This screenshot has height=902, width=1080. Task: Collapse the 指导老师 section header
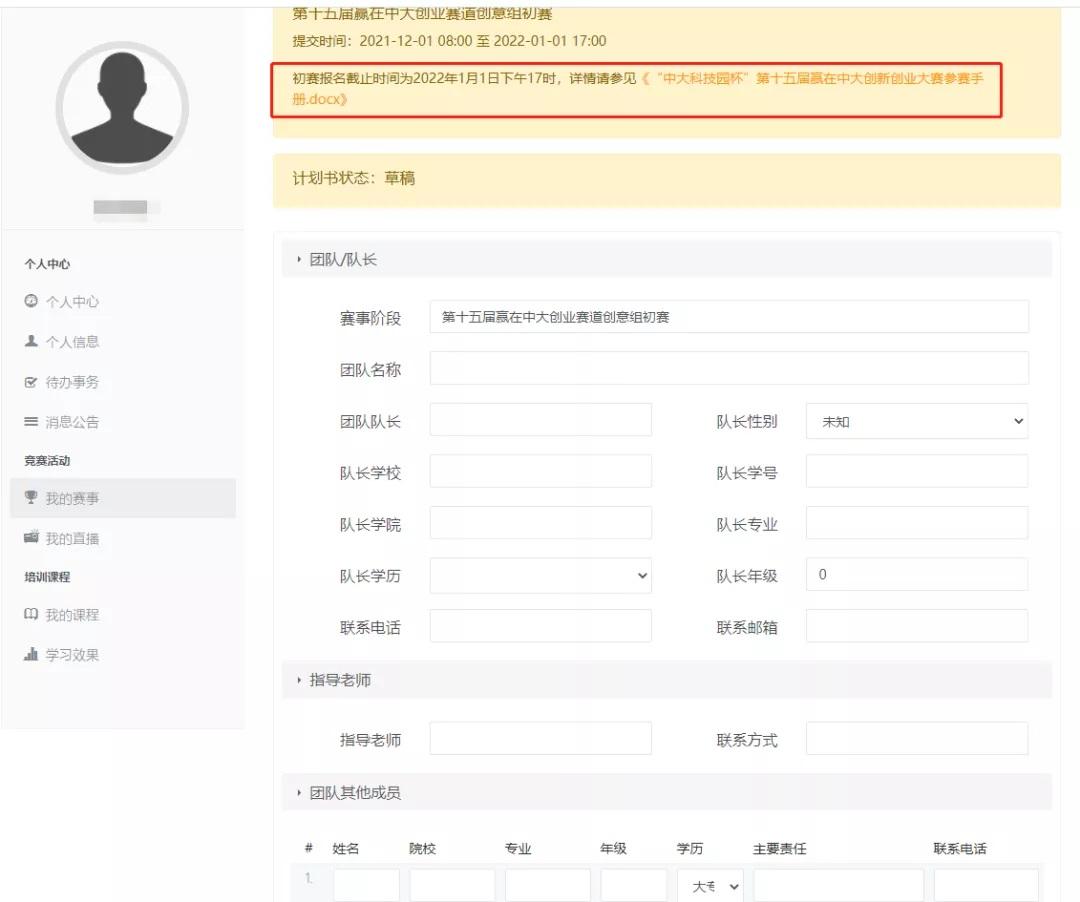pos(339,680)
